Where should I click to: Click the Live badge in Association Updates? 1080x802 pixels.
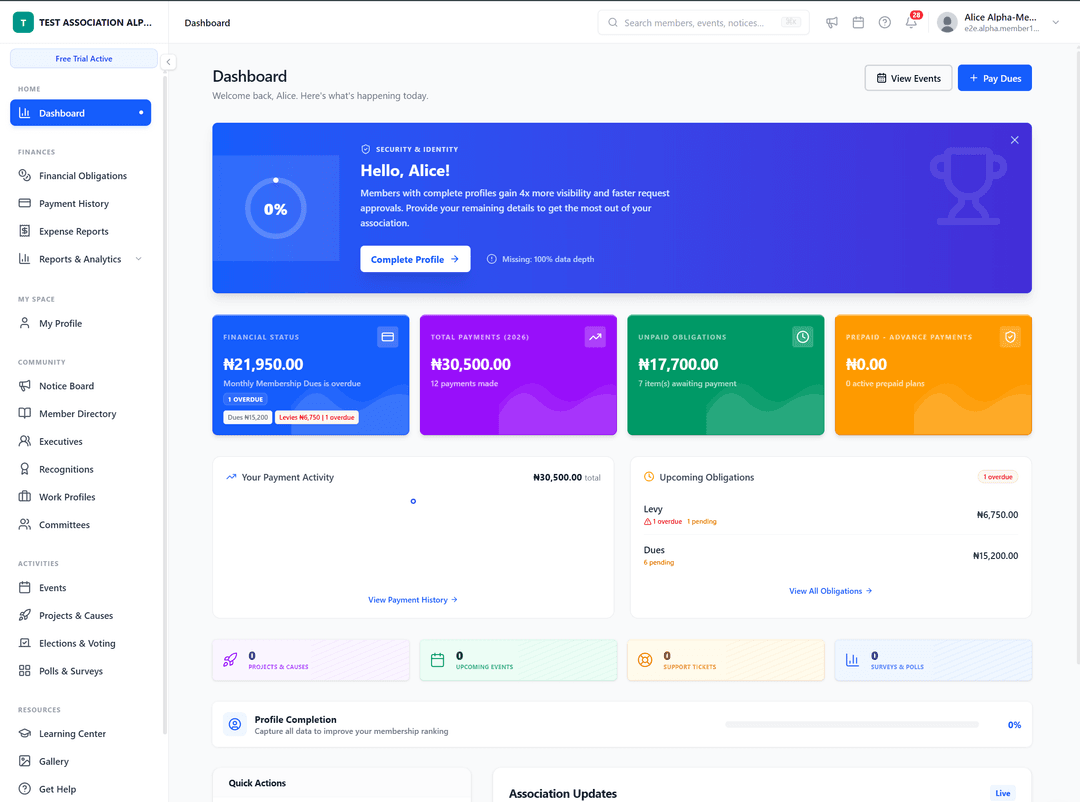[1003, 794]
